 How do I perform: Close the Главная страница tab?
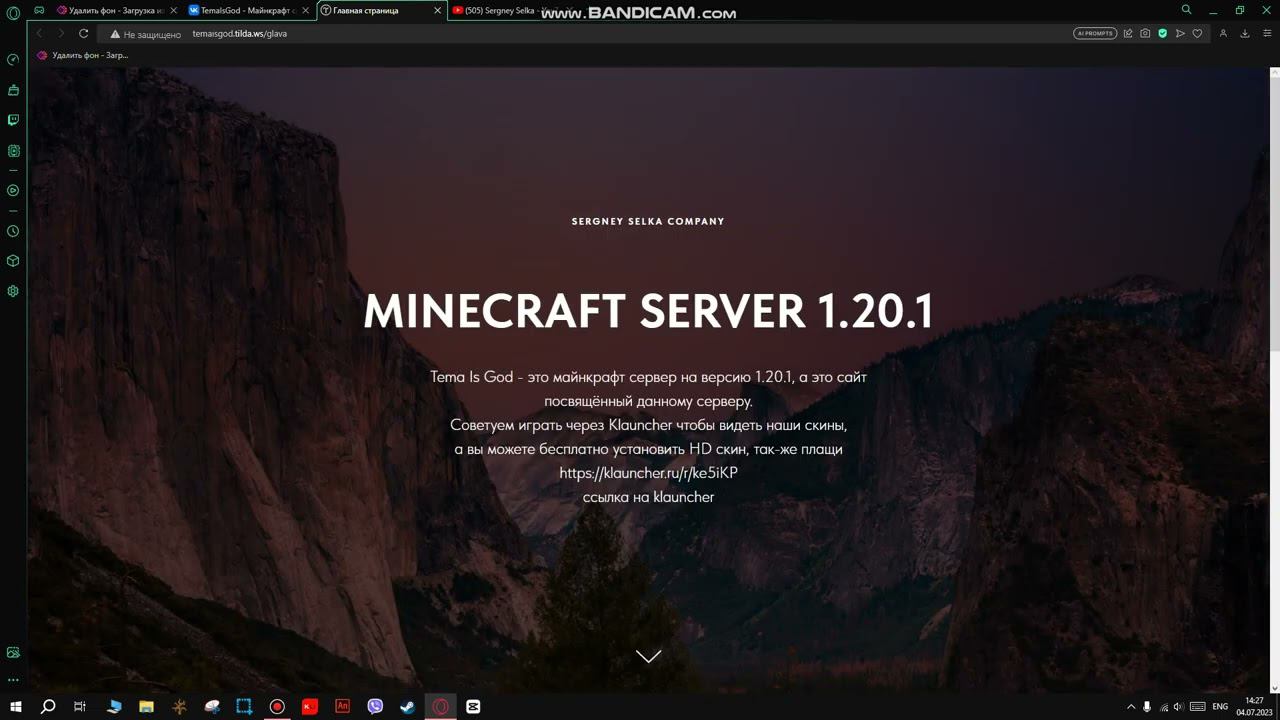[x=437, y=10]
